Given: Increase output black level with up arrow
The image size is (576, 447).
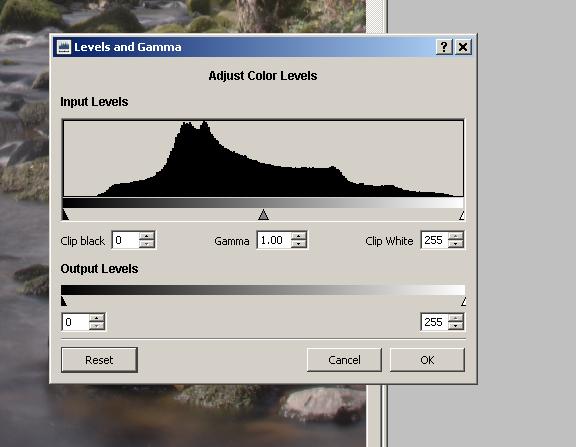Looking at the screenshot, I should pyautogui.click(x=97, y=318).
